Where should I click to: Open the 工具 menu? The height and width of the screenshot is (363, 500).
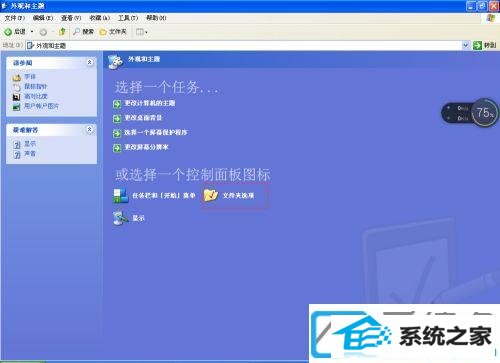(x=128, y=18)
